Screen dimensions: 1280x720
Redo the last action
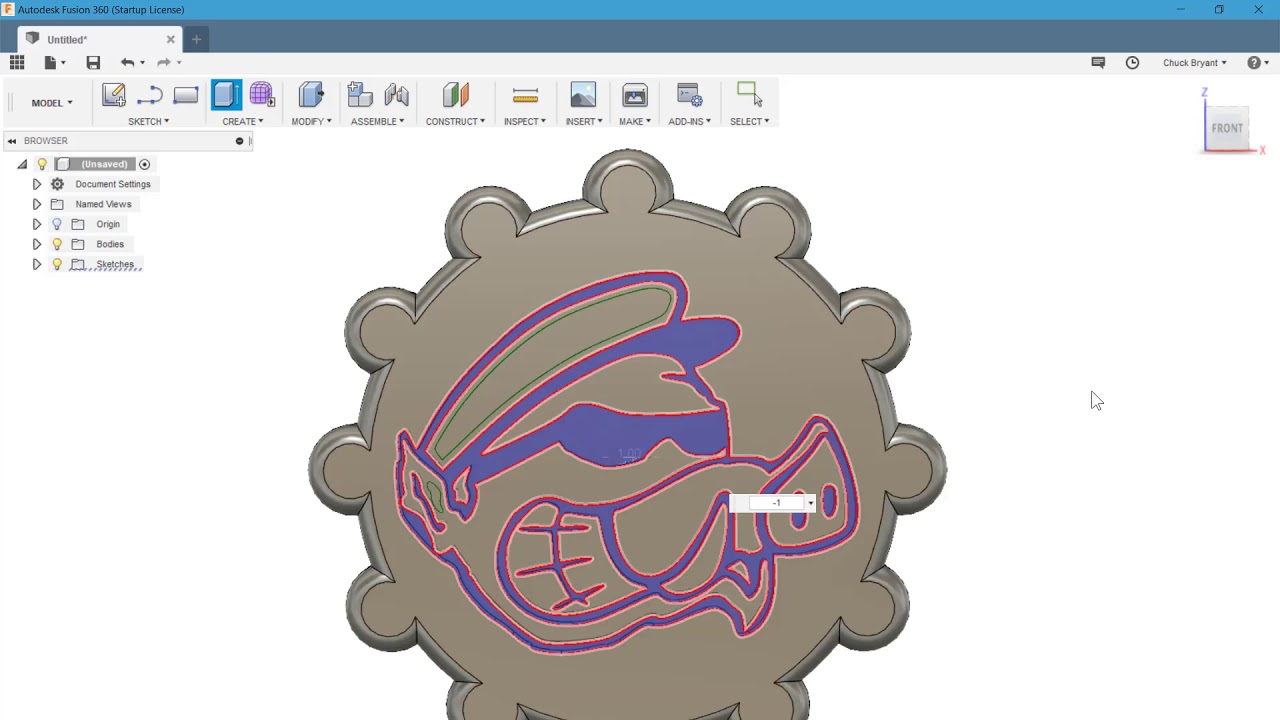click(x=163, y=62)
